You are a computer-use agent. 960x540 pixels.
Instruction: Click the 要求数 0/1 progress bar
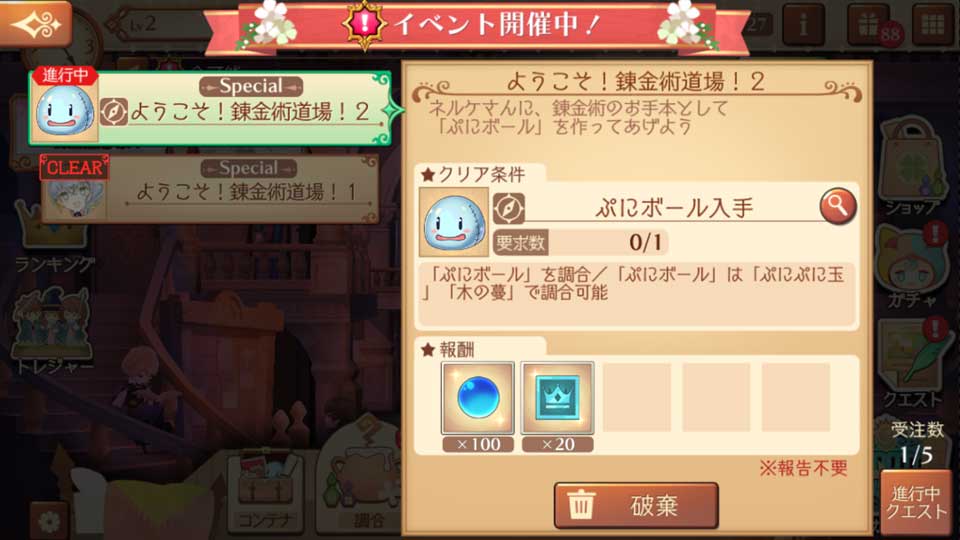click(580, 242)
